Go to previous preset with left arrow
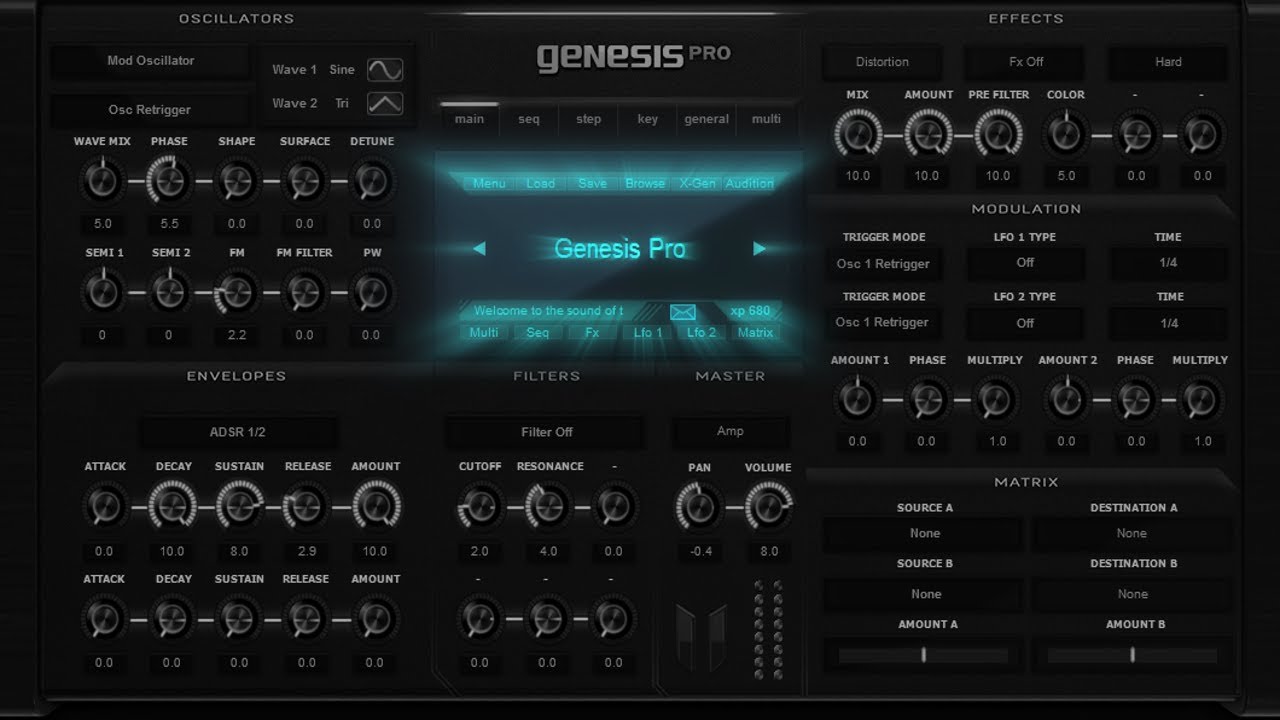 [x=479, y=248]
